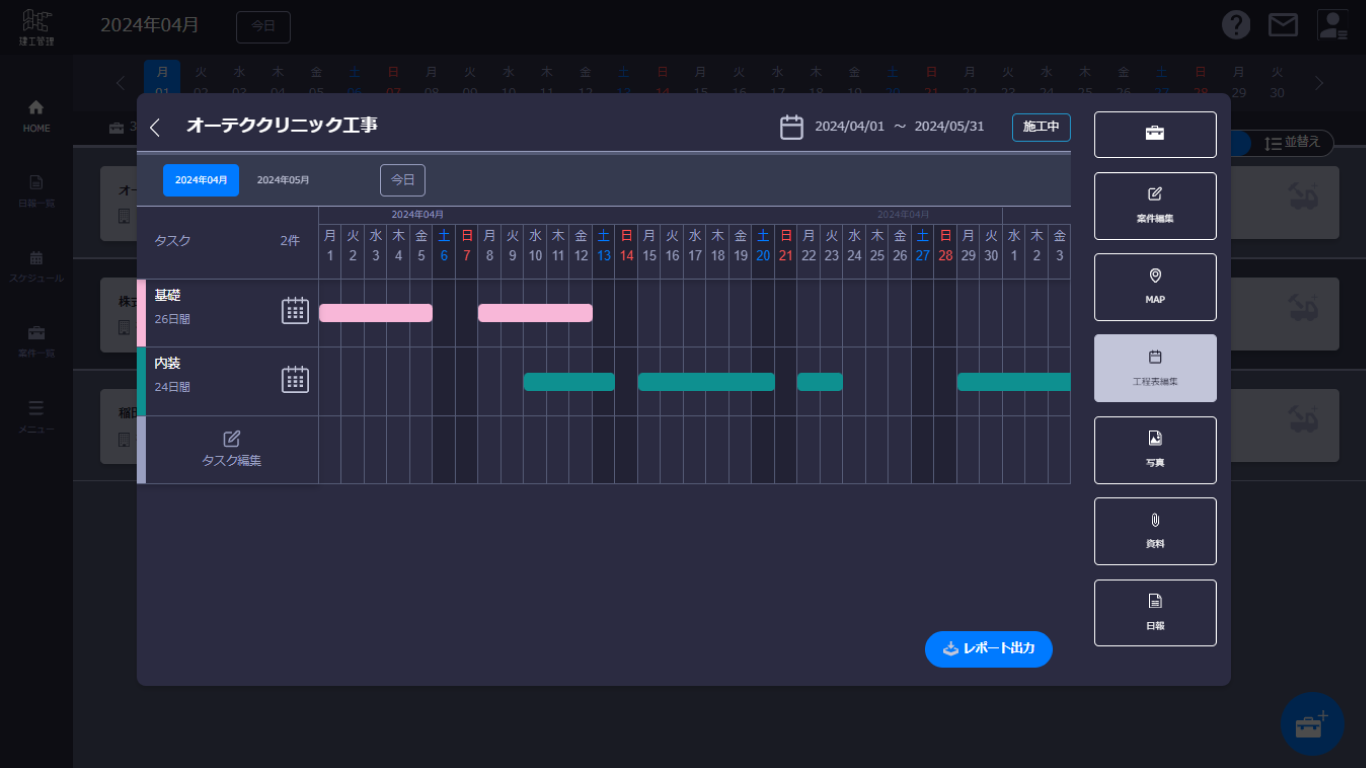The image size is (1366, 768).
Task: Switch to 2024年04月 month tab
Action: point(201,180)
